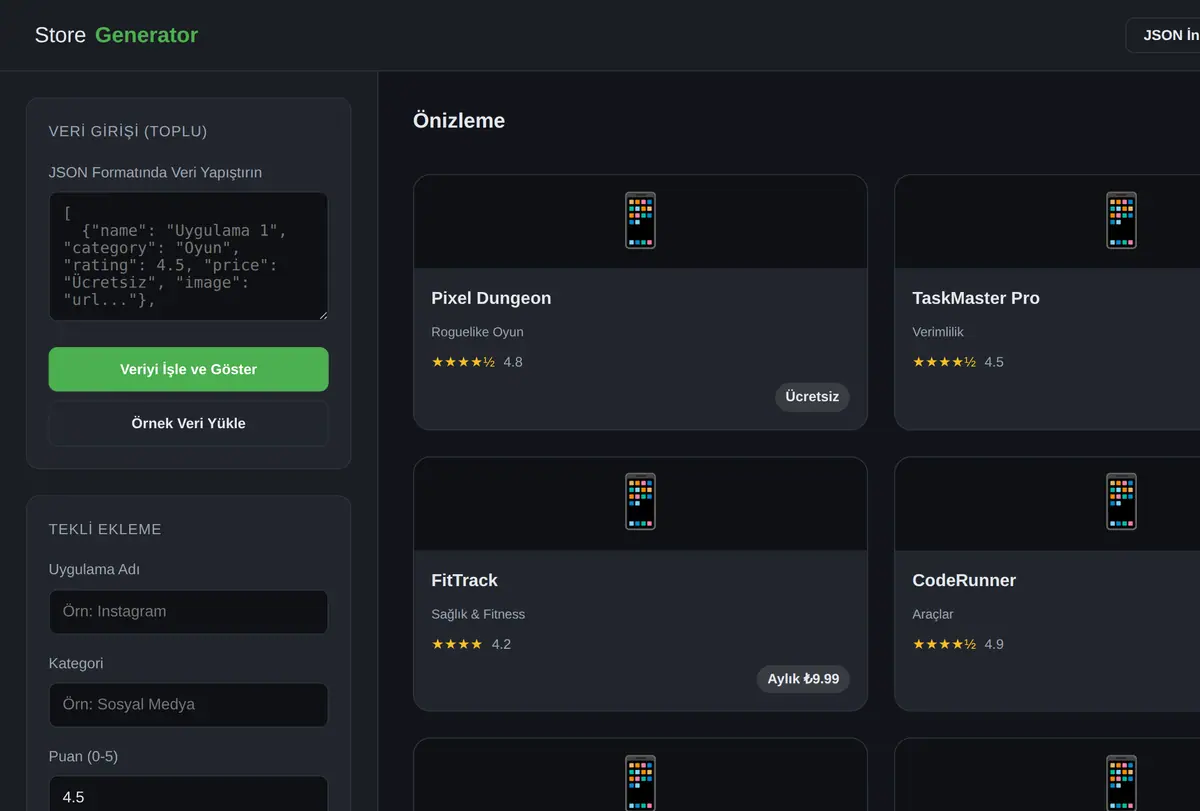Image resolution: width=1200 pixels, height=811 pixels.
Task: Load sample data with Örnek Veri Yükle
Action: (188, 423)
